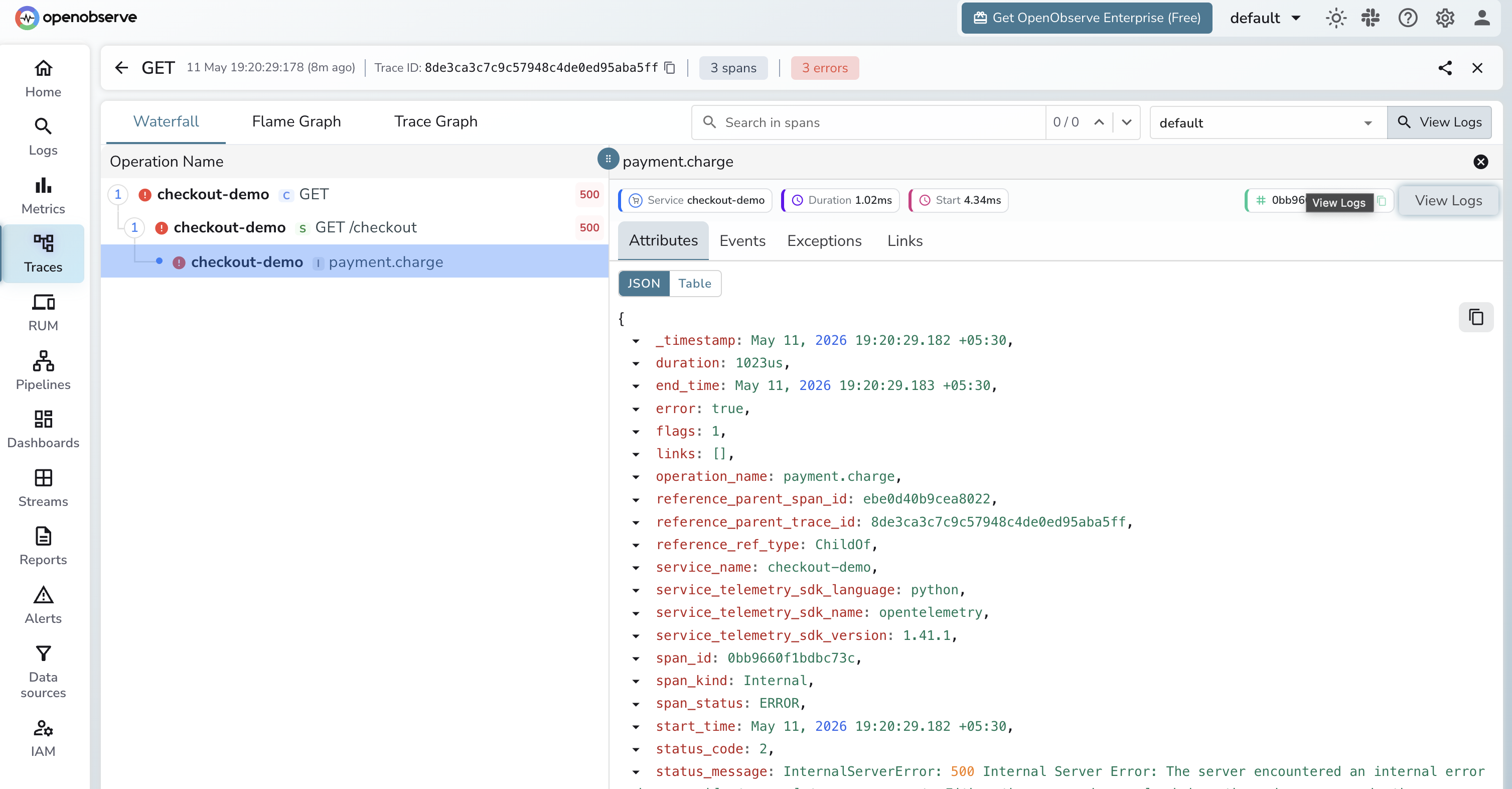Go to next search match

pyautogui.click(x=1126, y=122)
